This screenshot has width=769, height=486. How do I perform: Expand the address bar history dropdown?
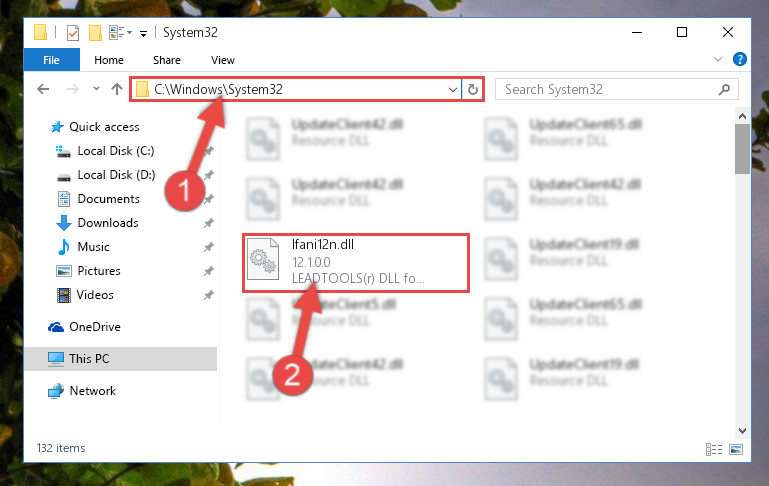coord(453,90)
